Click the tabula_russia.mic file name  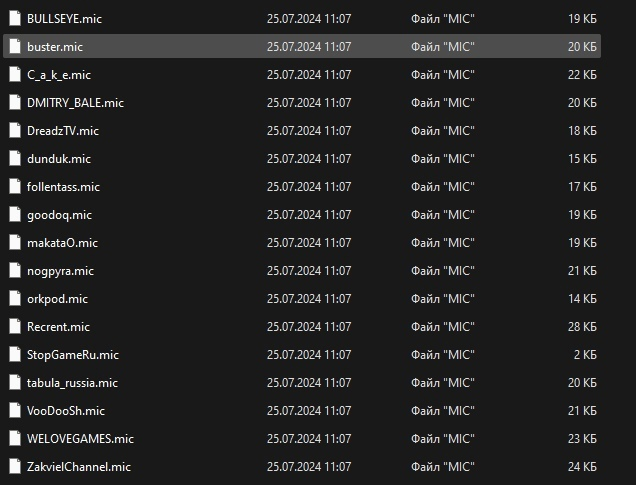click(x=72, y=382)
